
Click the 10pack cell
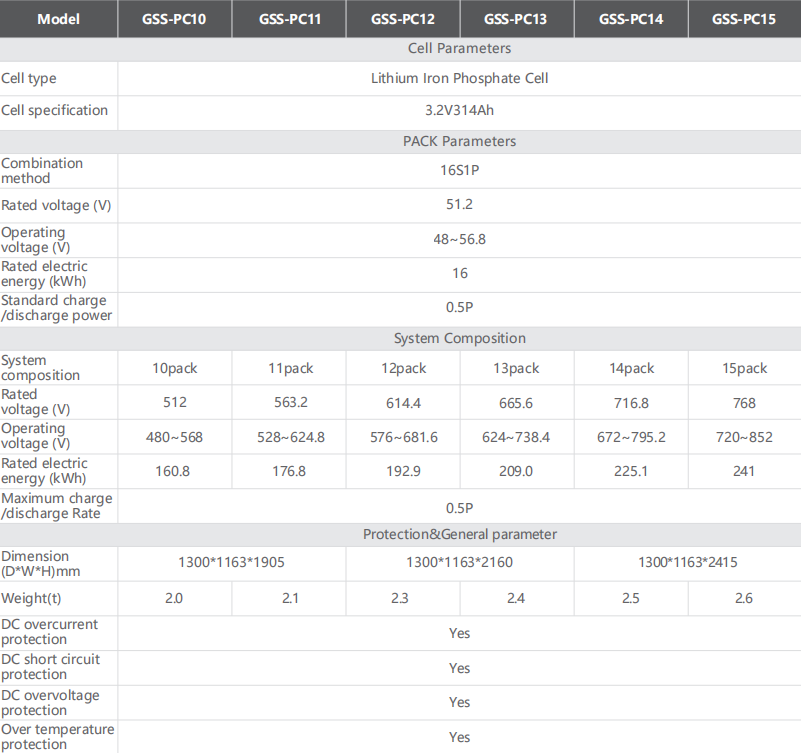174,368
